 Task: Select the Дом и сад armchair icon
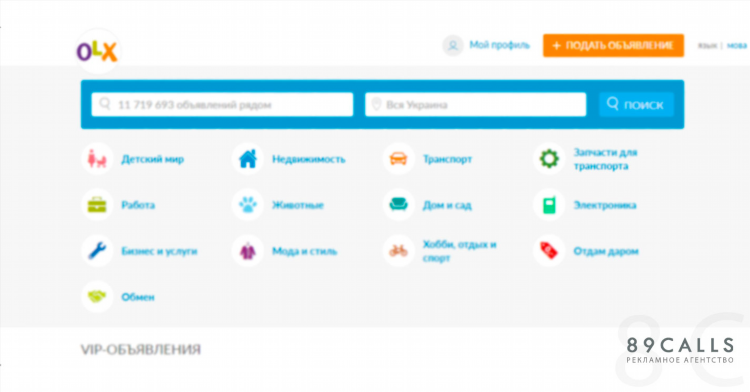click(x=398, y=205)
